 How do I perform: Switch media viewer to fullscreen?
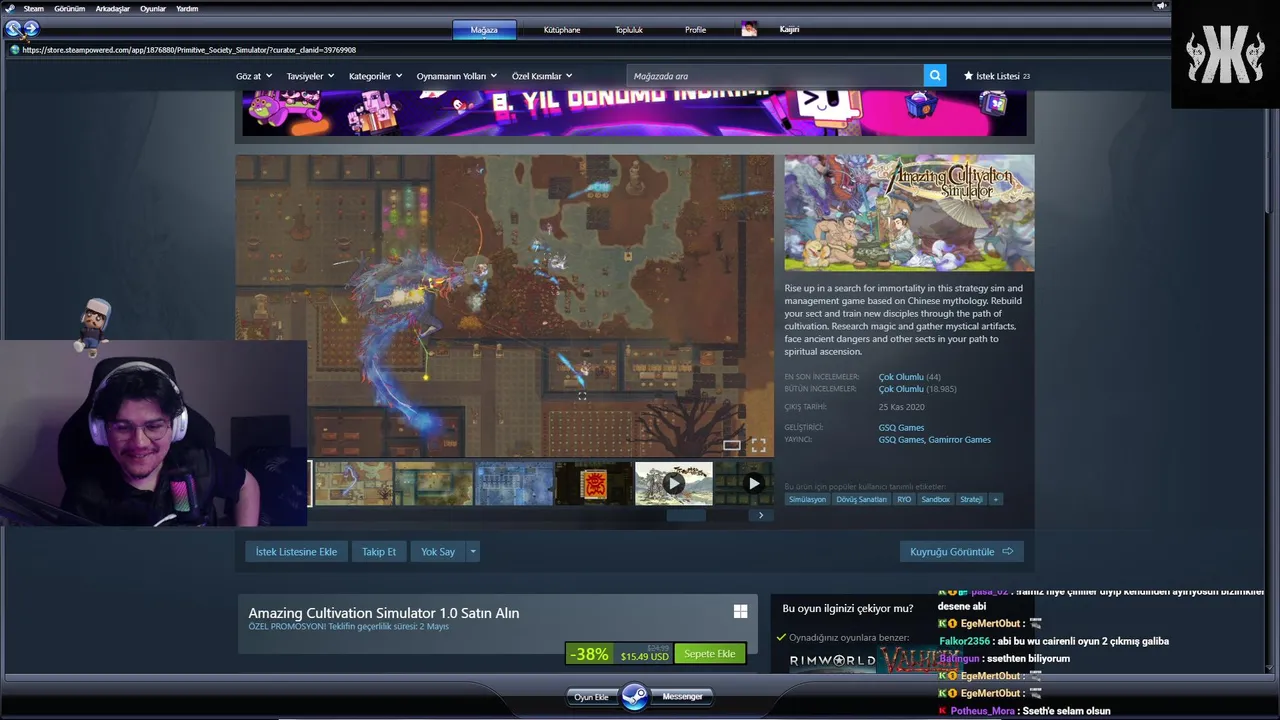tap(758, 445)
